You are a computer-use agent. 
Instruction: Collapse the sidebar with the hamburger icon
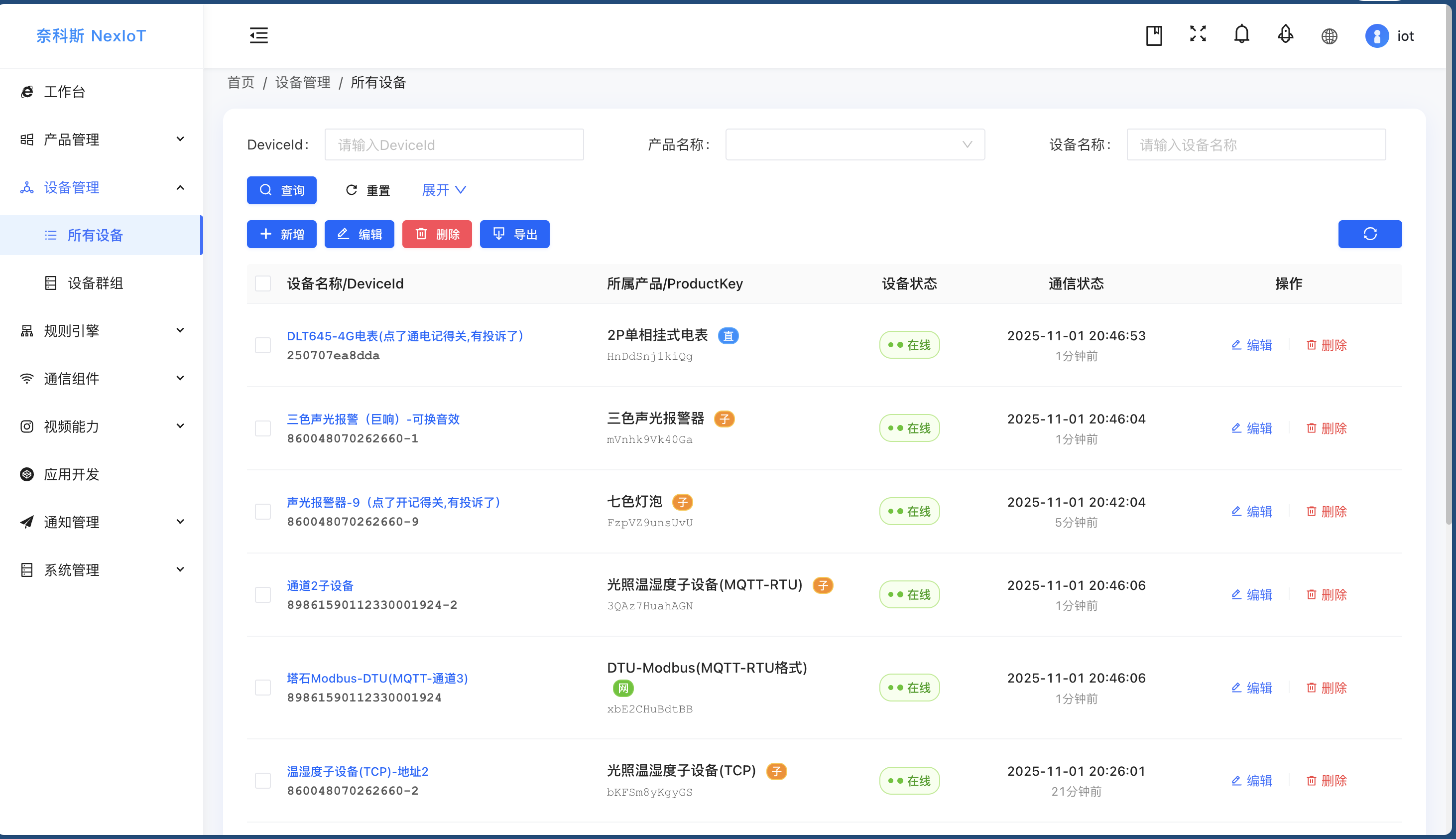click(x=258, y=35)
